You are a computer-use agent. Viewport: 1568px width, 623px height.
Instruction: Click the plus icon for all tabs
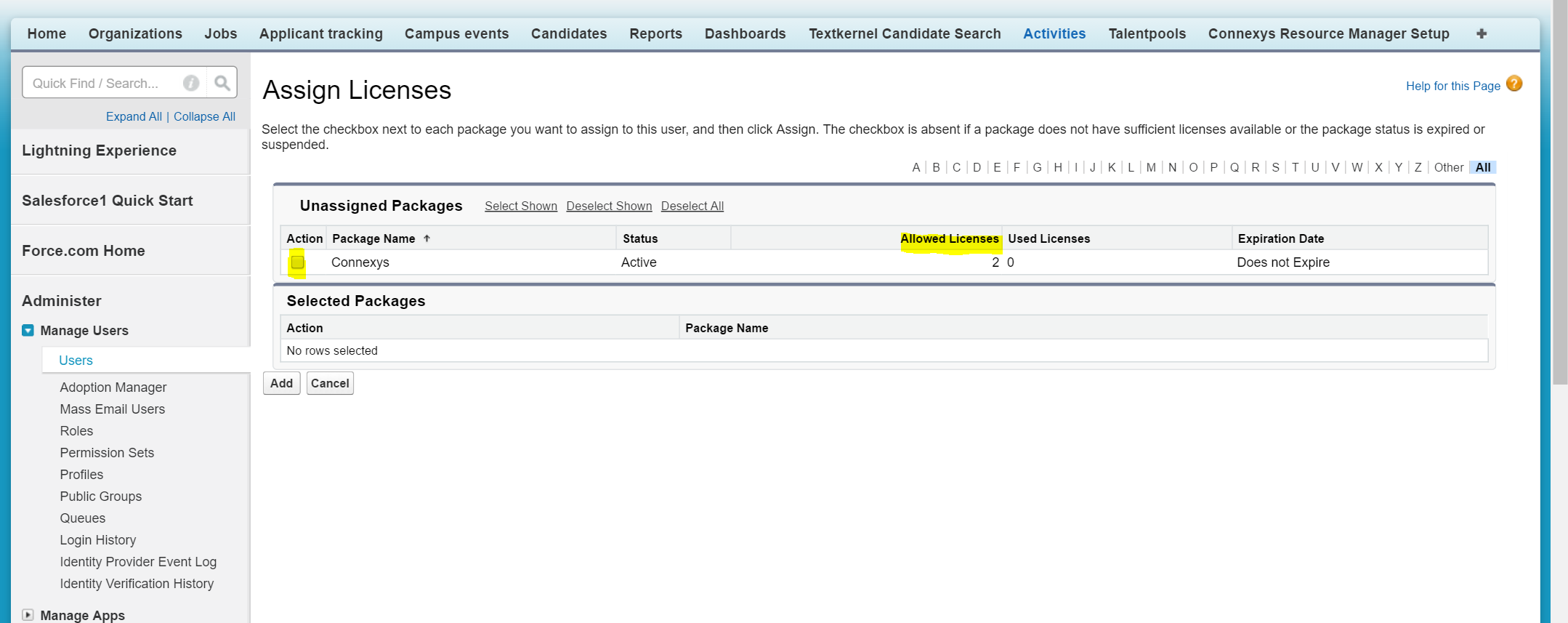point(1482,33)
